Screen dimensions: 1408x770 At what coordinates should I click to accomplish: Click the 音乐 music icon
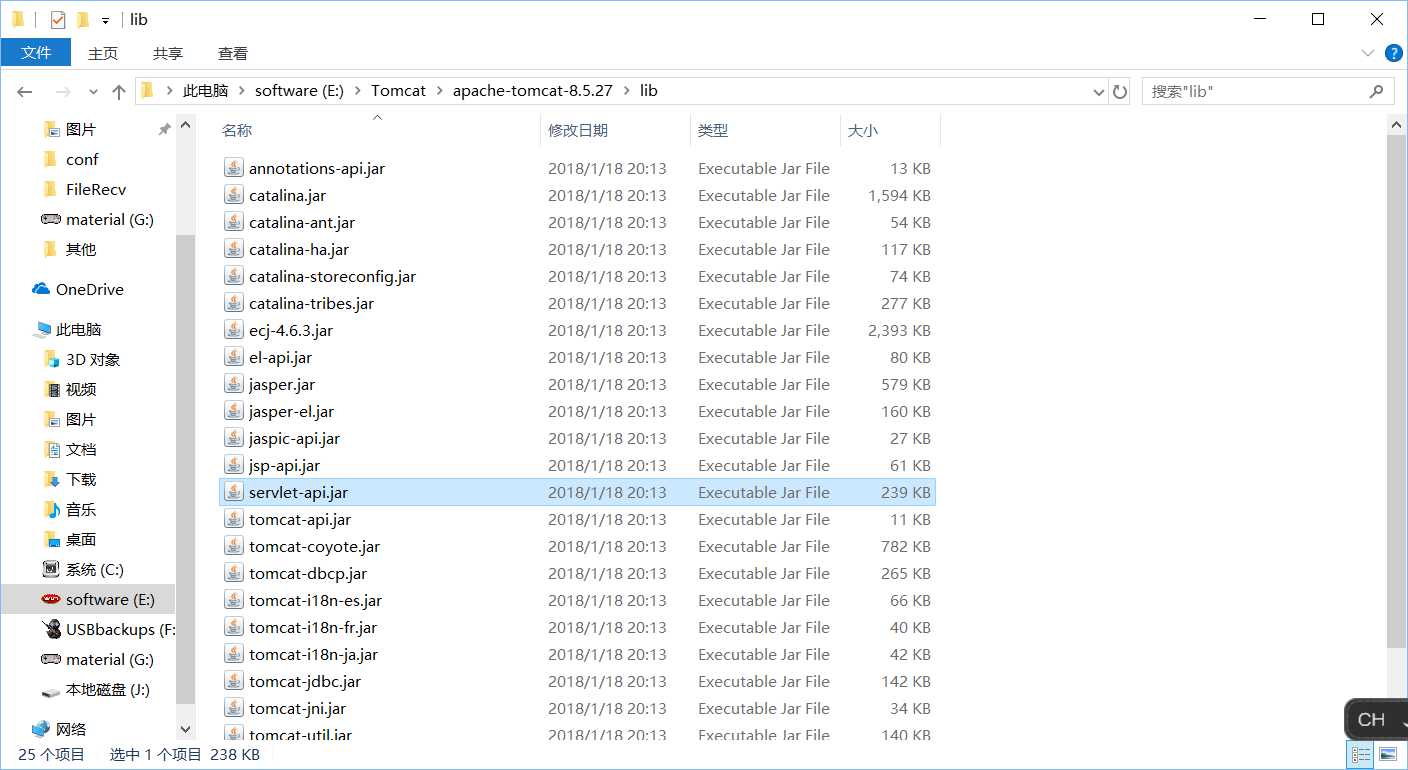pyautogui.click(x=52, y=509)
